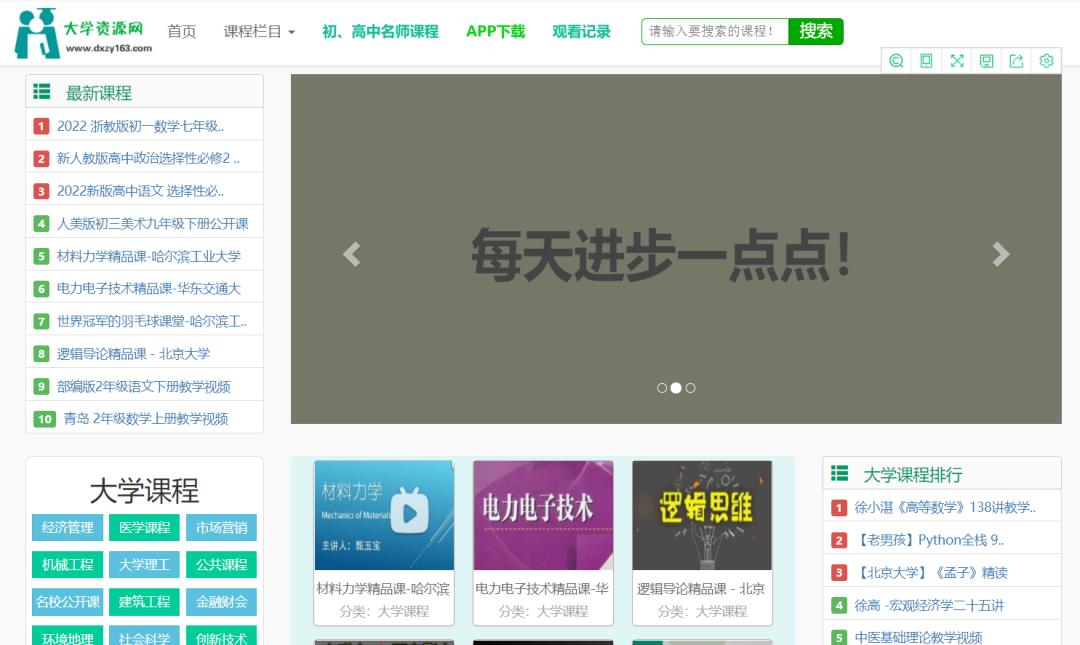Screen dimensions: 1080x645
Task: Select the first carousel indicator dot
Action: pos(662,388)
